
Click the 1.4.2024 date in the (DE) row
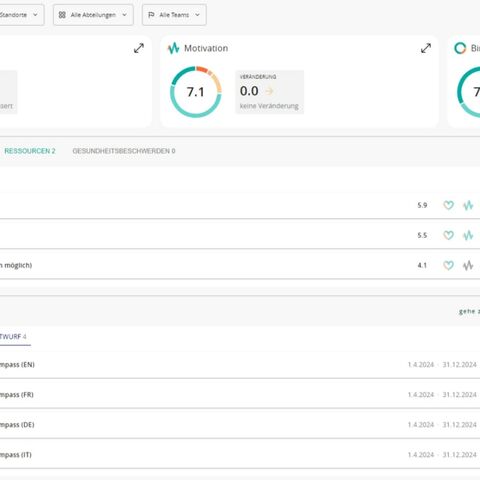pos(421,425)
